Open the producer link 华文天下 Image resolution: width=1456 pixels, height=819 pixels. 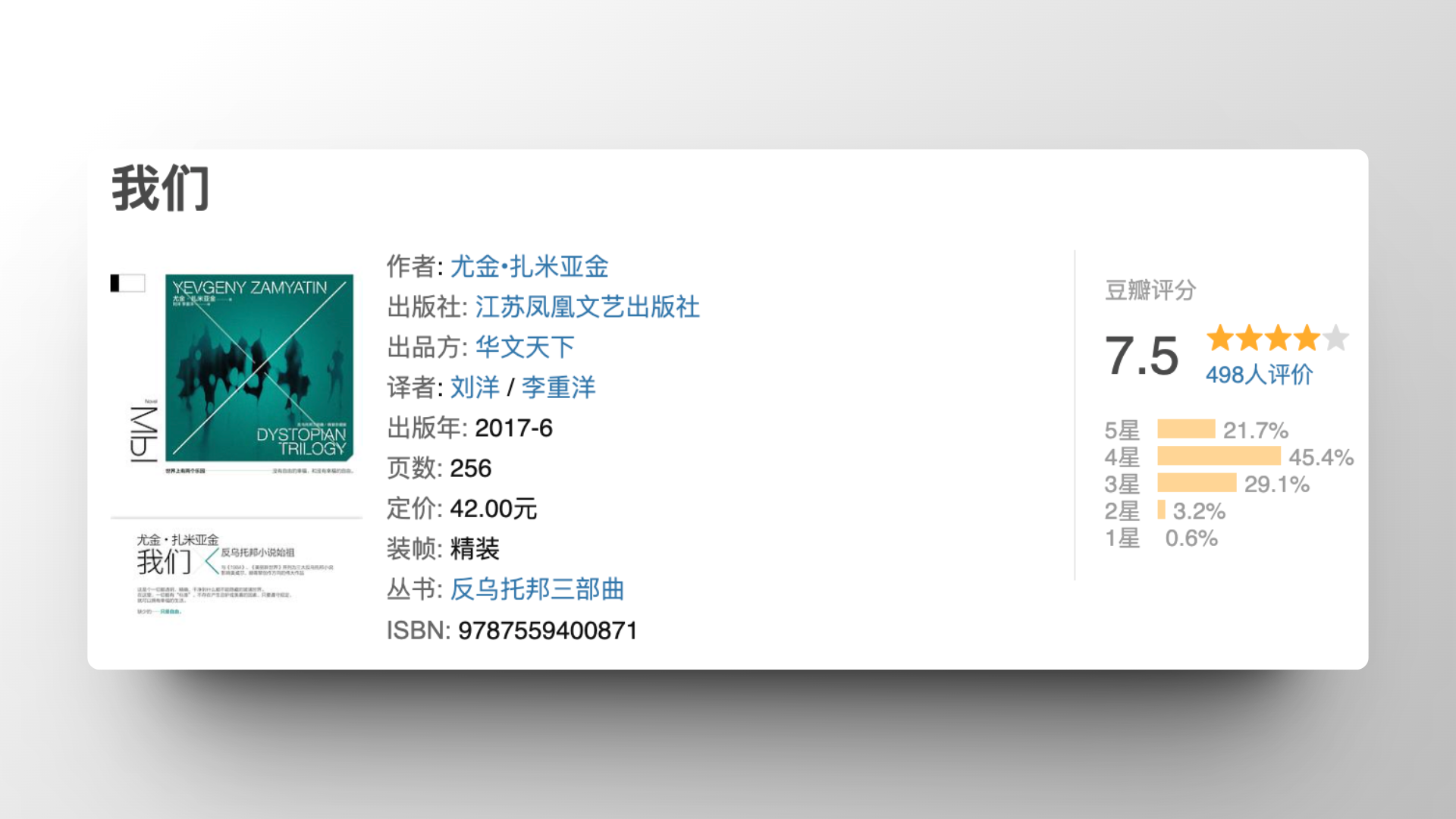pyautogui.click(x=525, y=347)
